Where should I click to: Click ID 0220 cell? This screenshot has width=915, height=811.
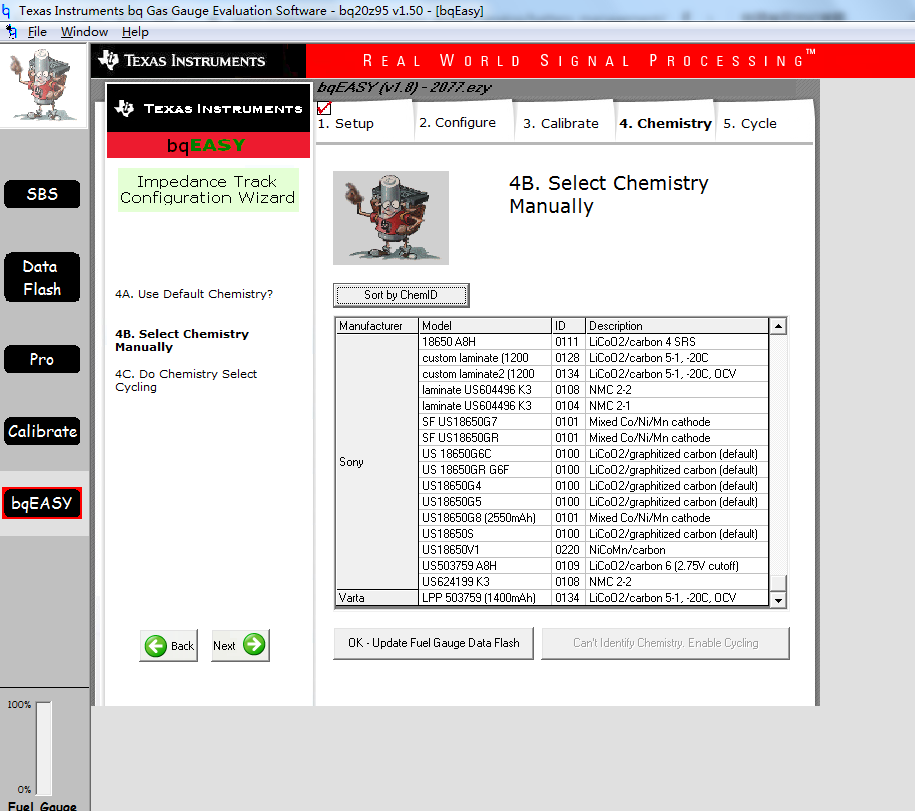tap(568, 550)
